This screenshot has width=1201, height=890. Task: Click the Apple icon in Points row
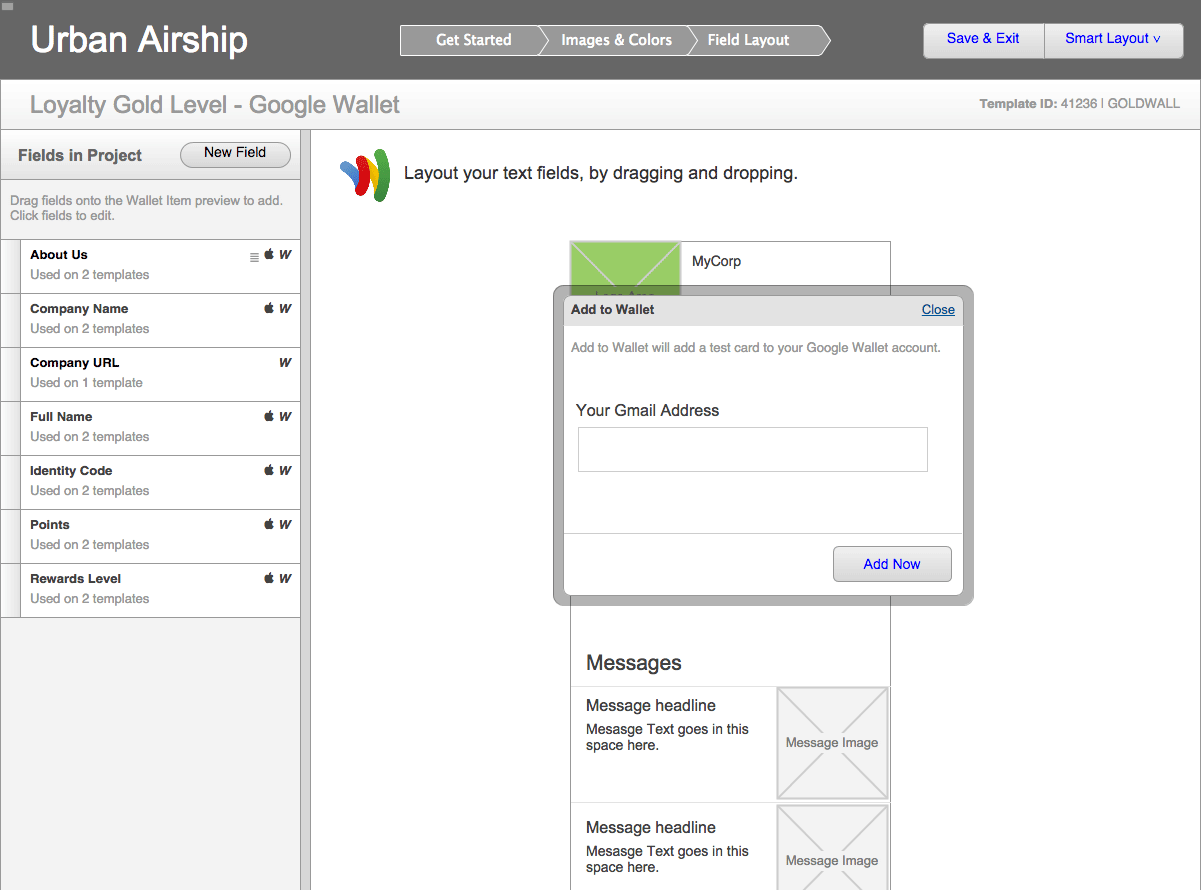[269, 525]
